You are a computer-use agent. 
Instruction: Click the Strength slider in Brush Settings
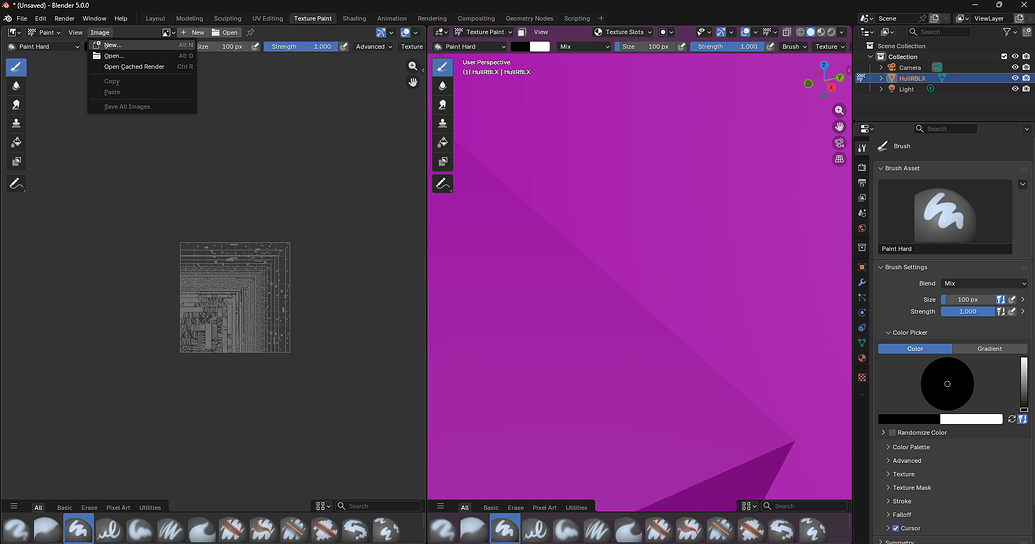pyautogui.click(x=968, y=312)
